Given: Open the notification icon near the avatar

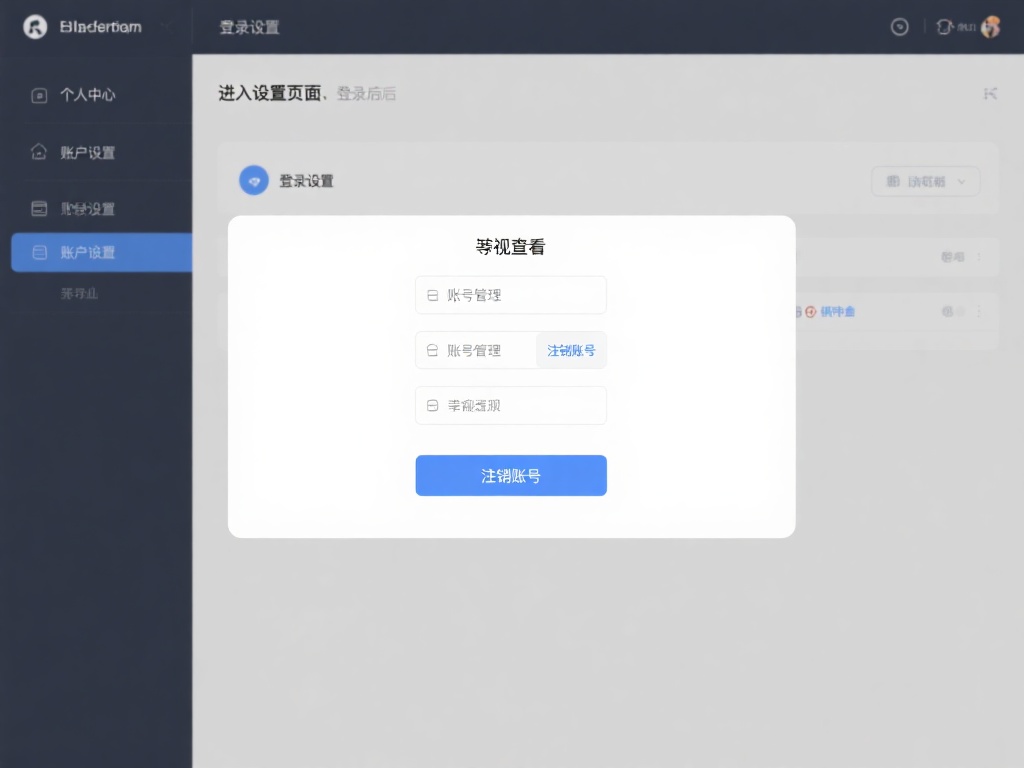Looking at the screenshot, I should coord(944,27).
